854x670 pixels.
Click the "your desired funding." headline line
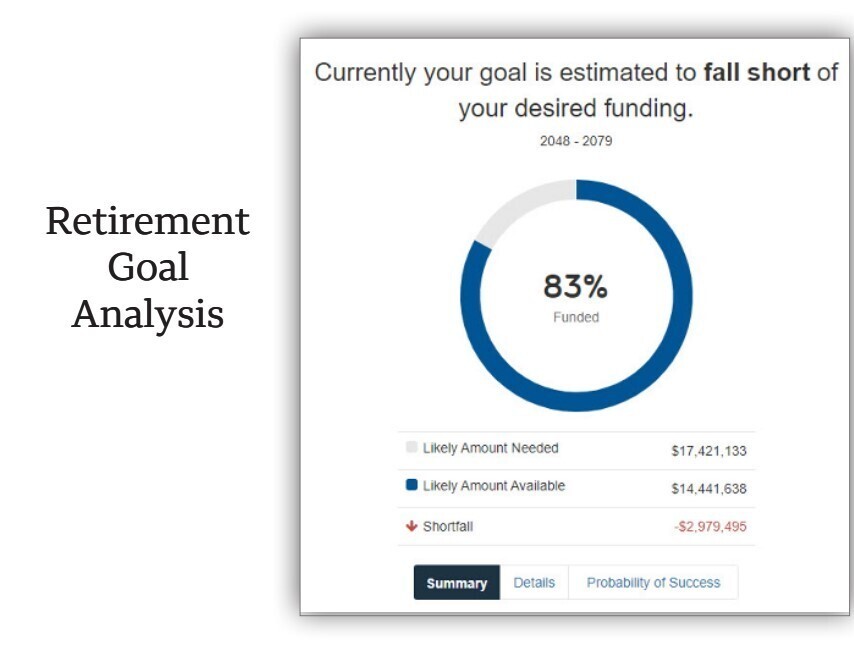(576, 108)
